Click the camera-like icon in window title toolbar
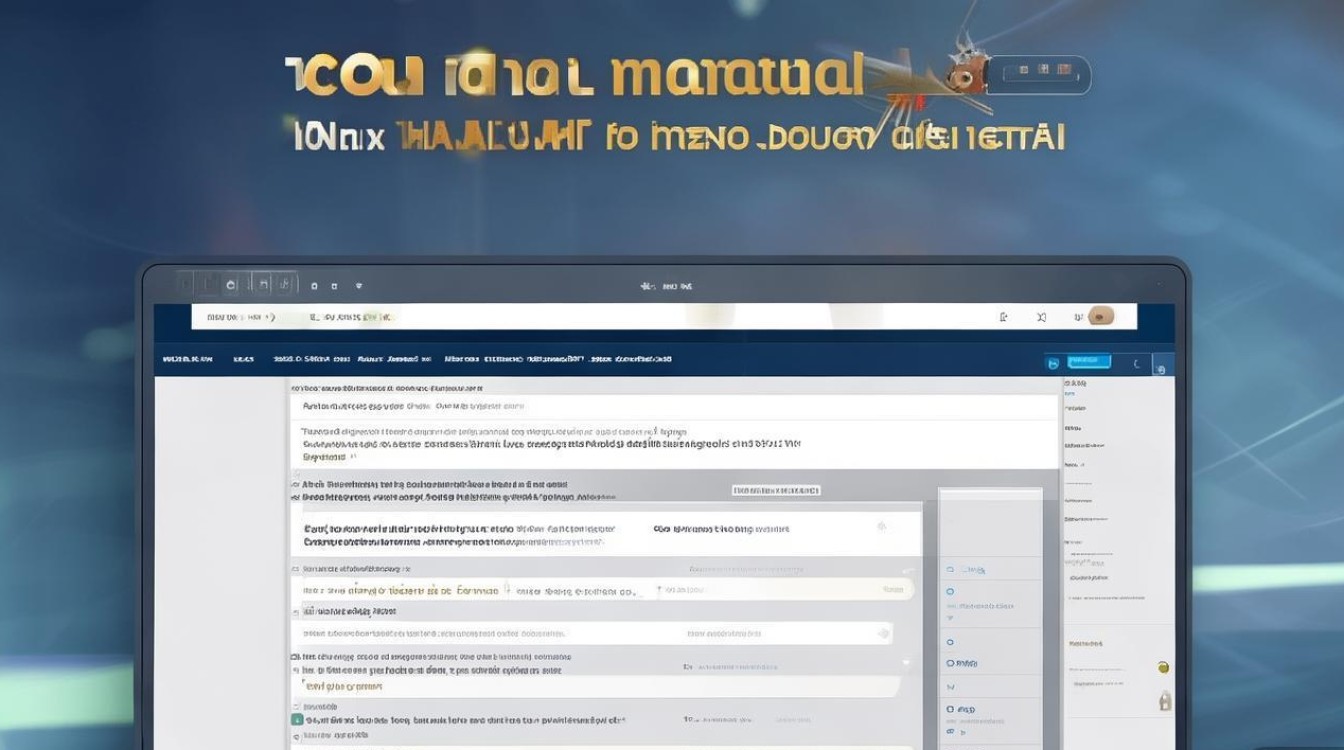This screenshot has width=1344, height=750. coord(231,285)
